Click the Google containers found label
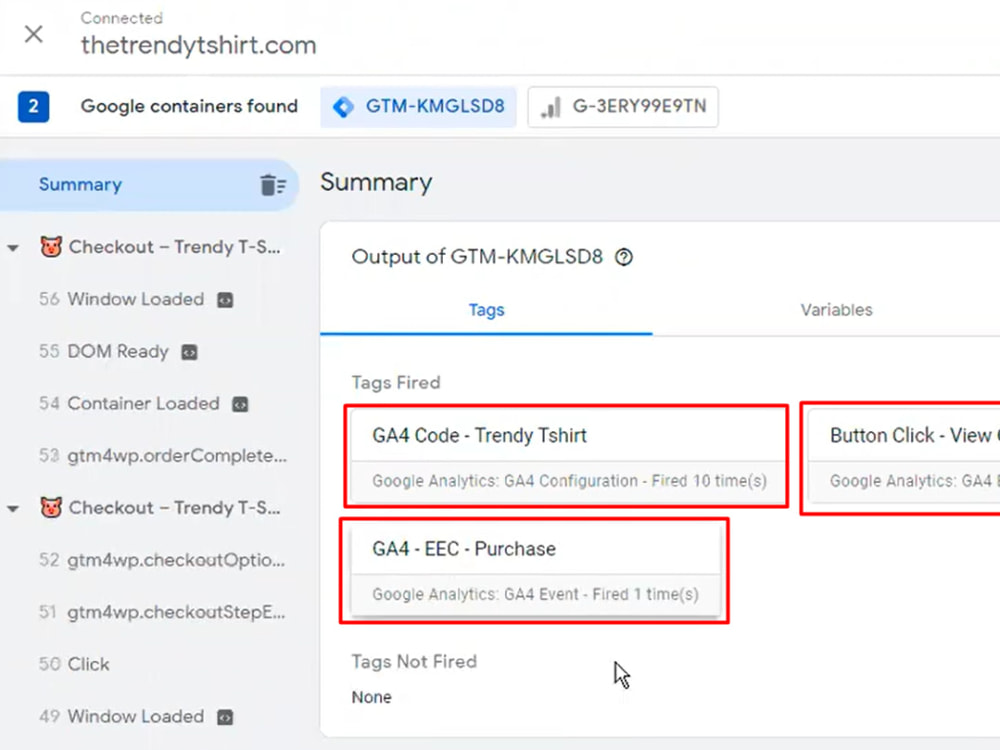This screenshot has width=1000, height=750. pyautogui.click(x=189, y=106)
